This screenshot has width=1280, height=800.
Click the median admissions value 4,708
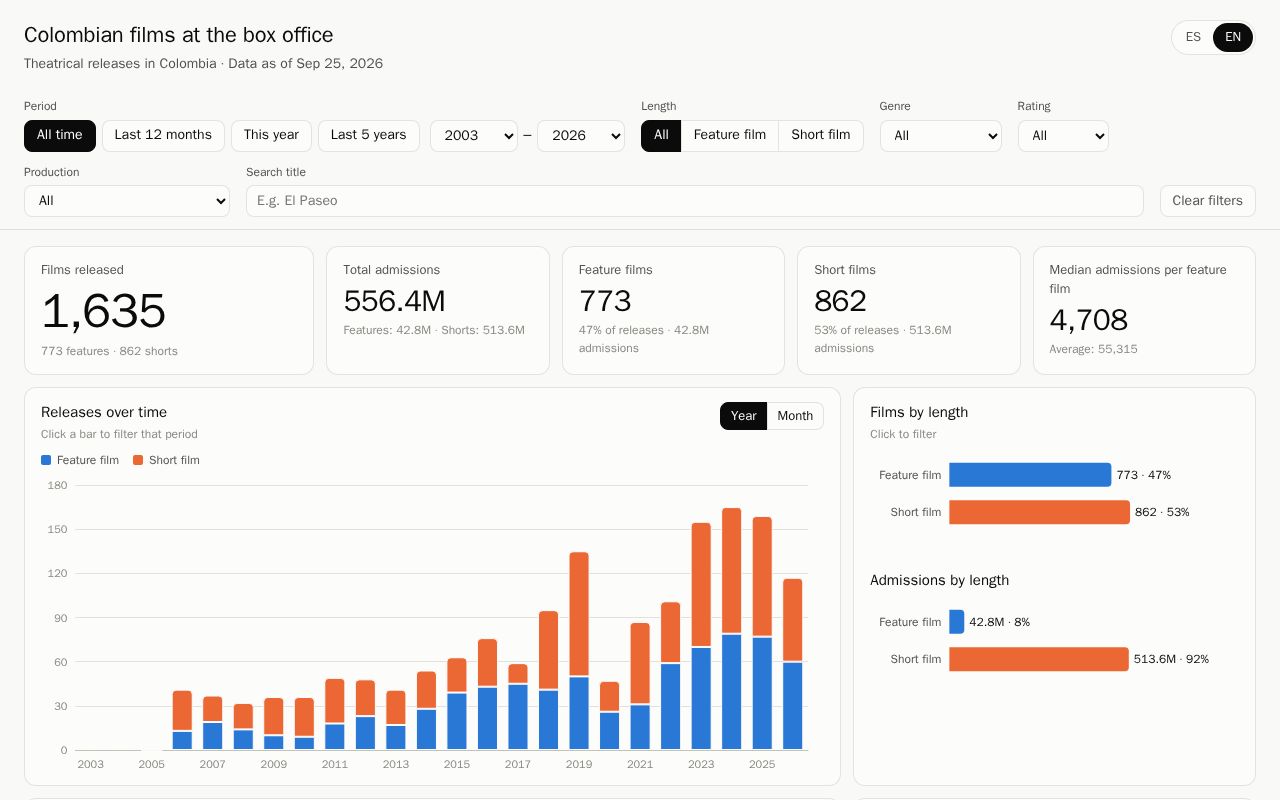(x=1088, y=320)
